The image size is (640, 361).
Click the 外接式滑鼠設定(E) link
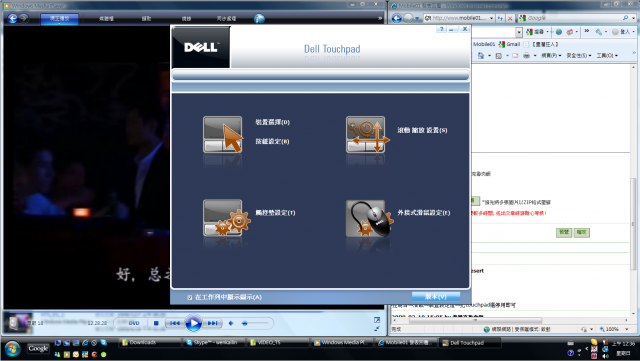[x=424, y=213]
